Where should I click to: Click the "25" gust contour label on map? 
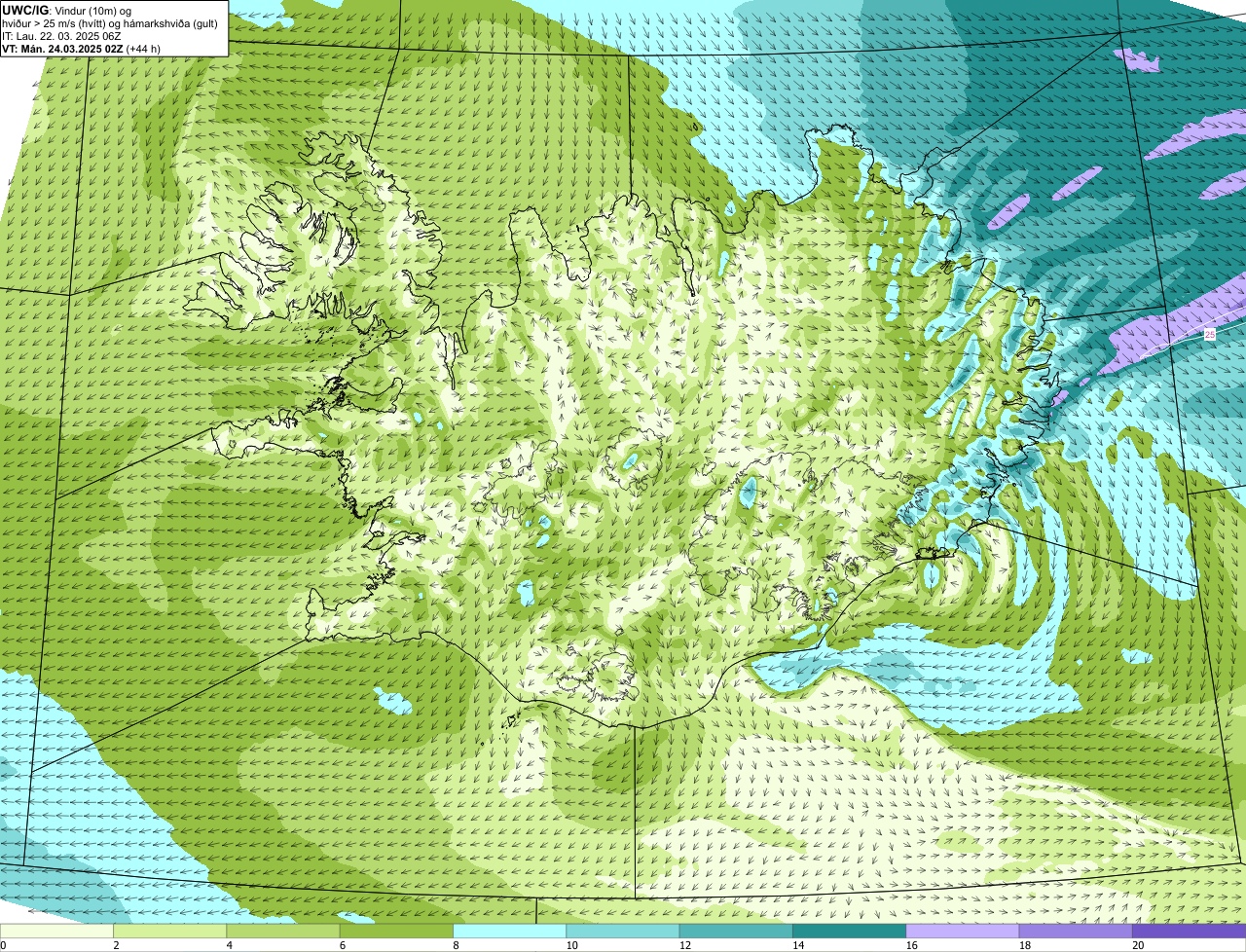coord(1210,335)
